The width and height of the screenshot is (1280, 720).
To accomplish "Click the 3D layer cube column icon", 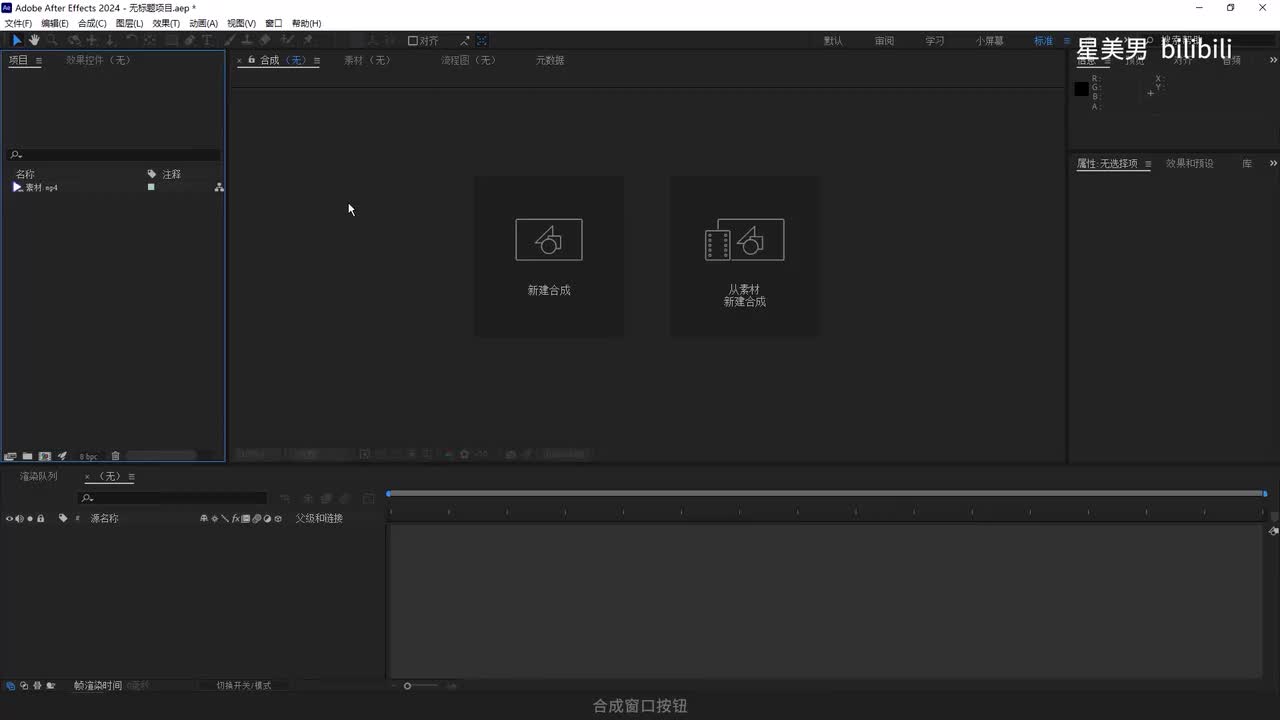I will (278, 518).
